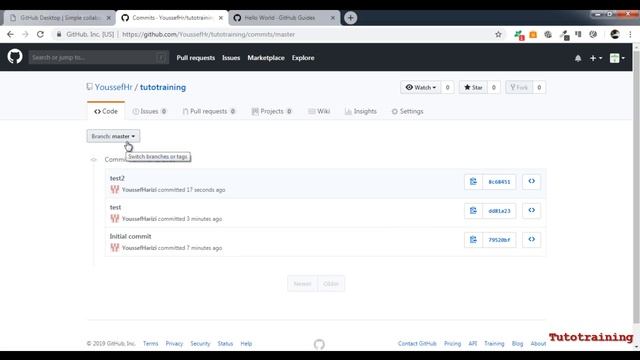Open the Initial commit message link
Screen dimensions: 640x360
[130, 236]
